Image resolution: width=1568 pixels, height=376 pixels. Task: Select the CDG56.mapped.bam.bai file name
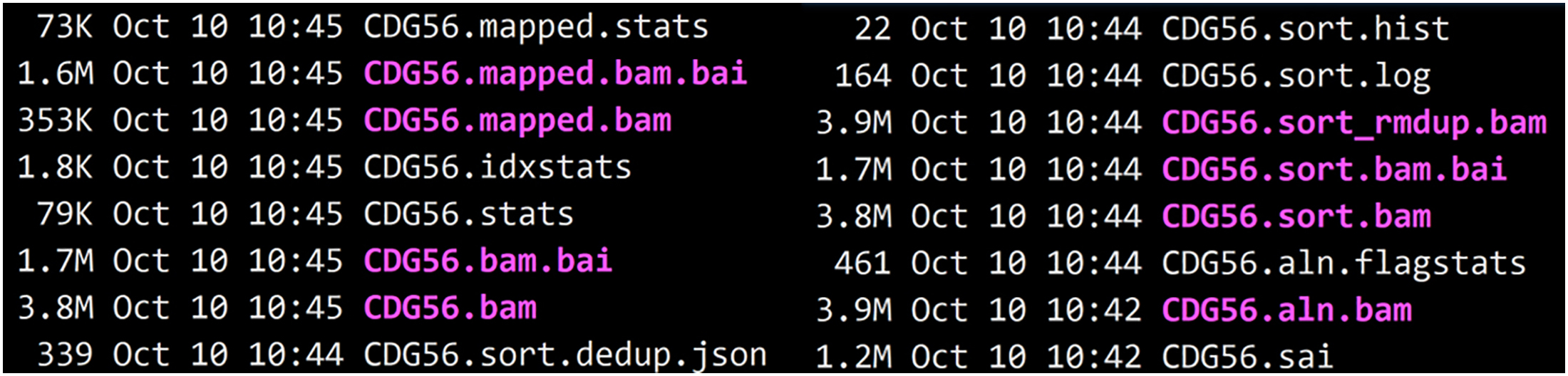555,75
